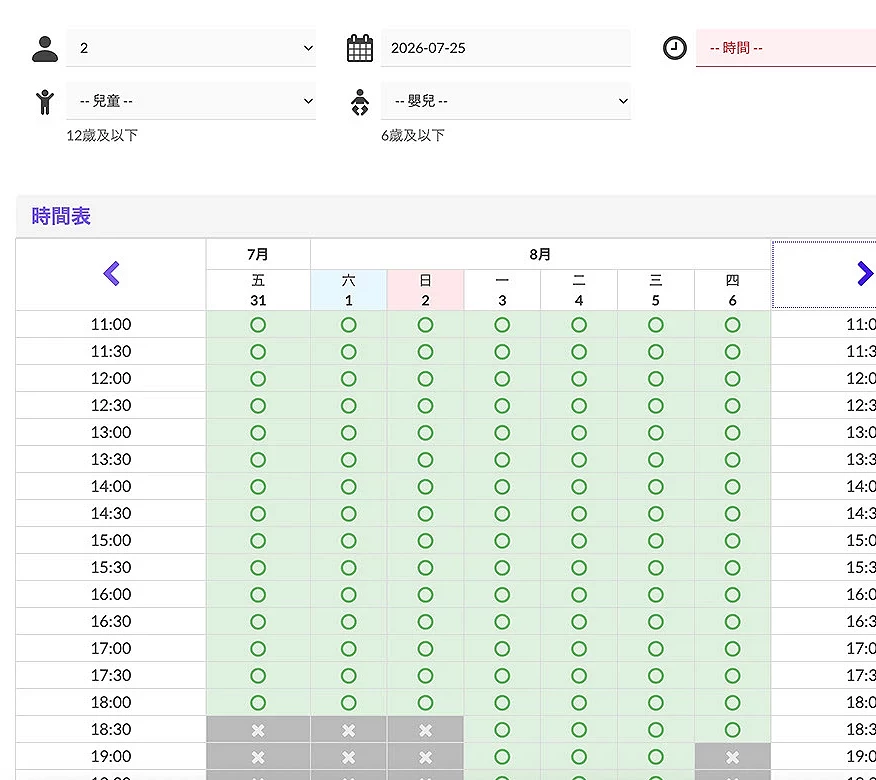Go to next week with right arrow
876x780 pixels.
pos(865,274)
